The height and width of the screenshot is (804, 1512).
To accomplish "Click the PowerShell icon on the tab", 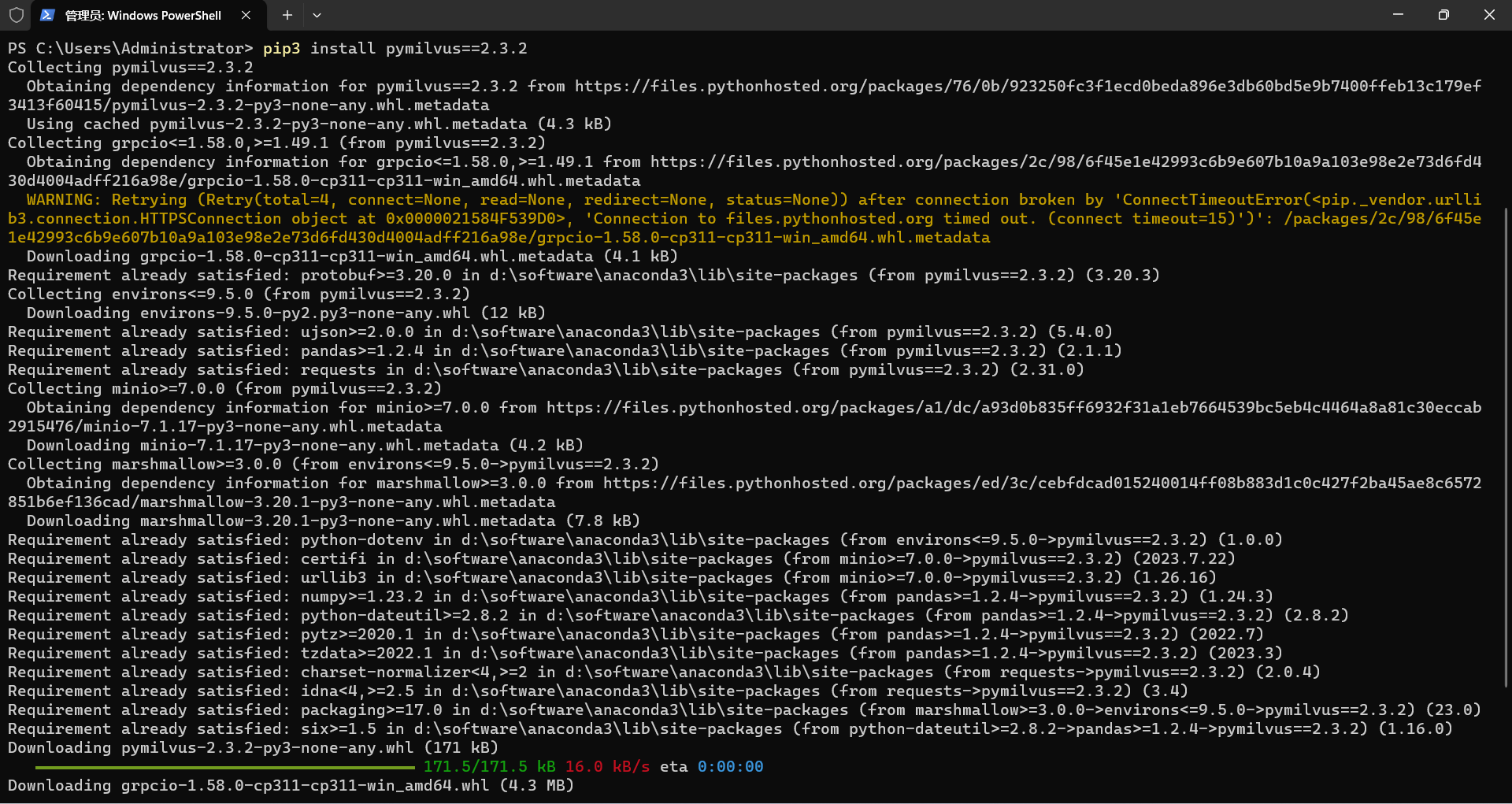I will [47, 15].
